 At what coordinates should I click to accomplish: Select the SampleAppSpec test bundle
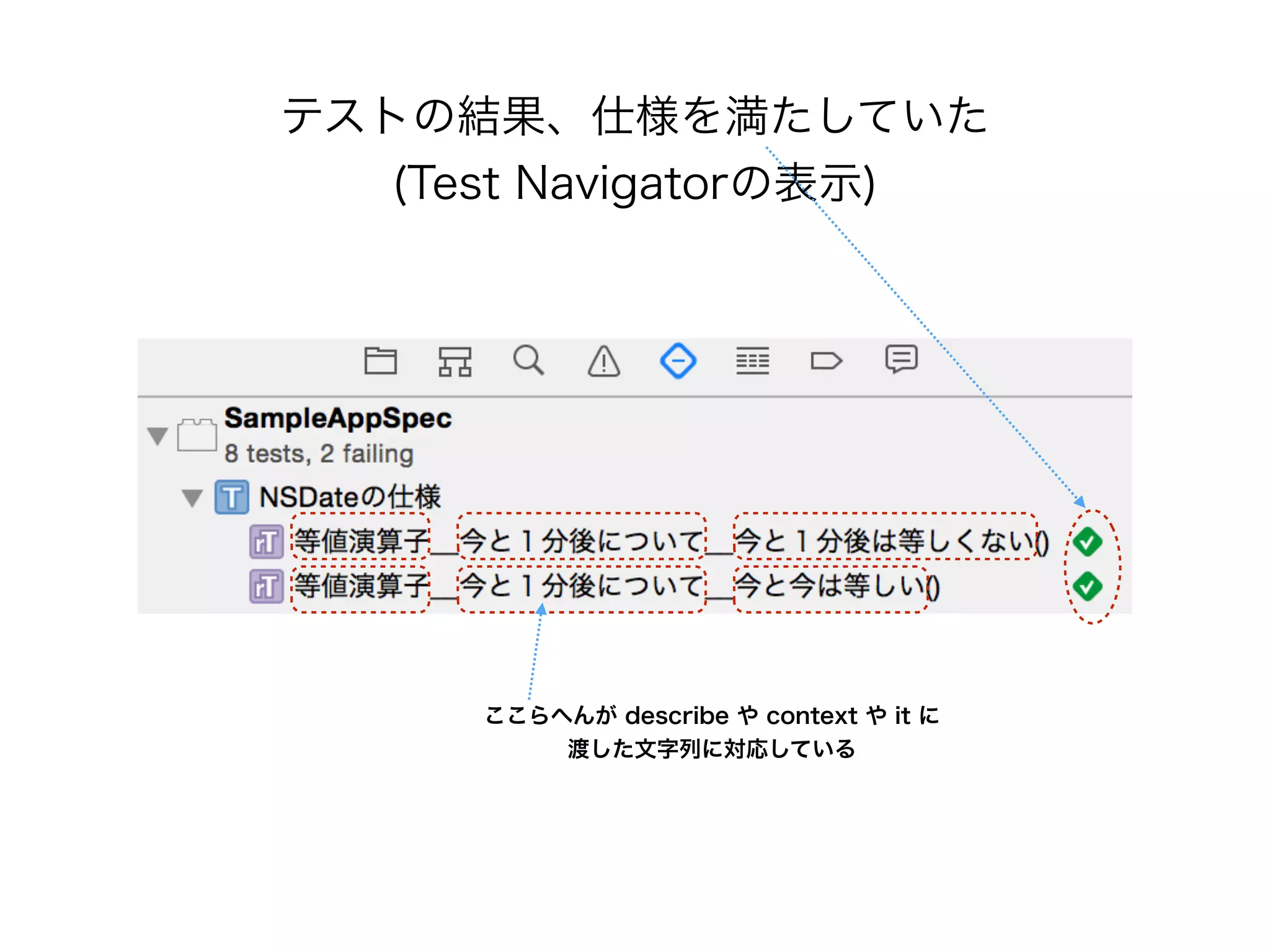click(x=337, y=419)
